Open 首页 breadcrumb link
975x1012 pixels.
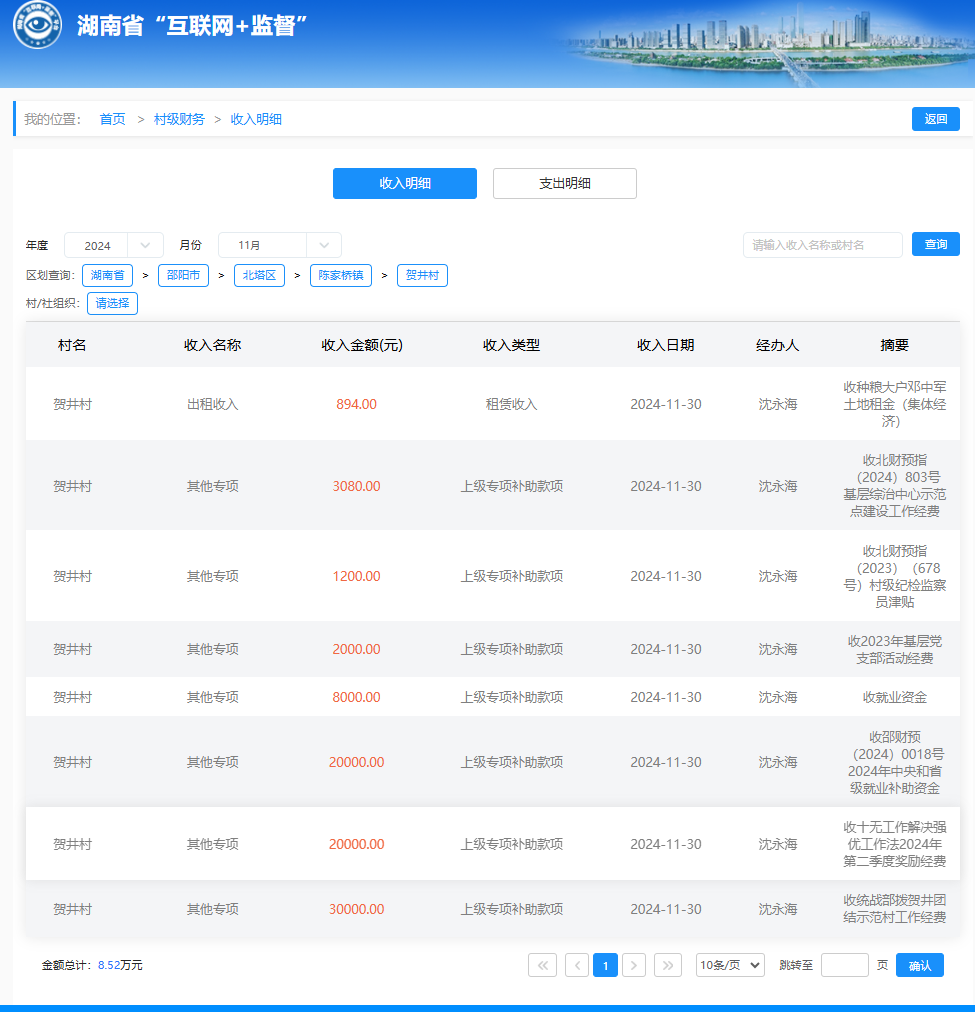click(x=112, y=119)
